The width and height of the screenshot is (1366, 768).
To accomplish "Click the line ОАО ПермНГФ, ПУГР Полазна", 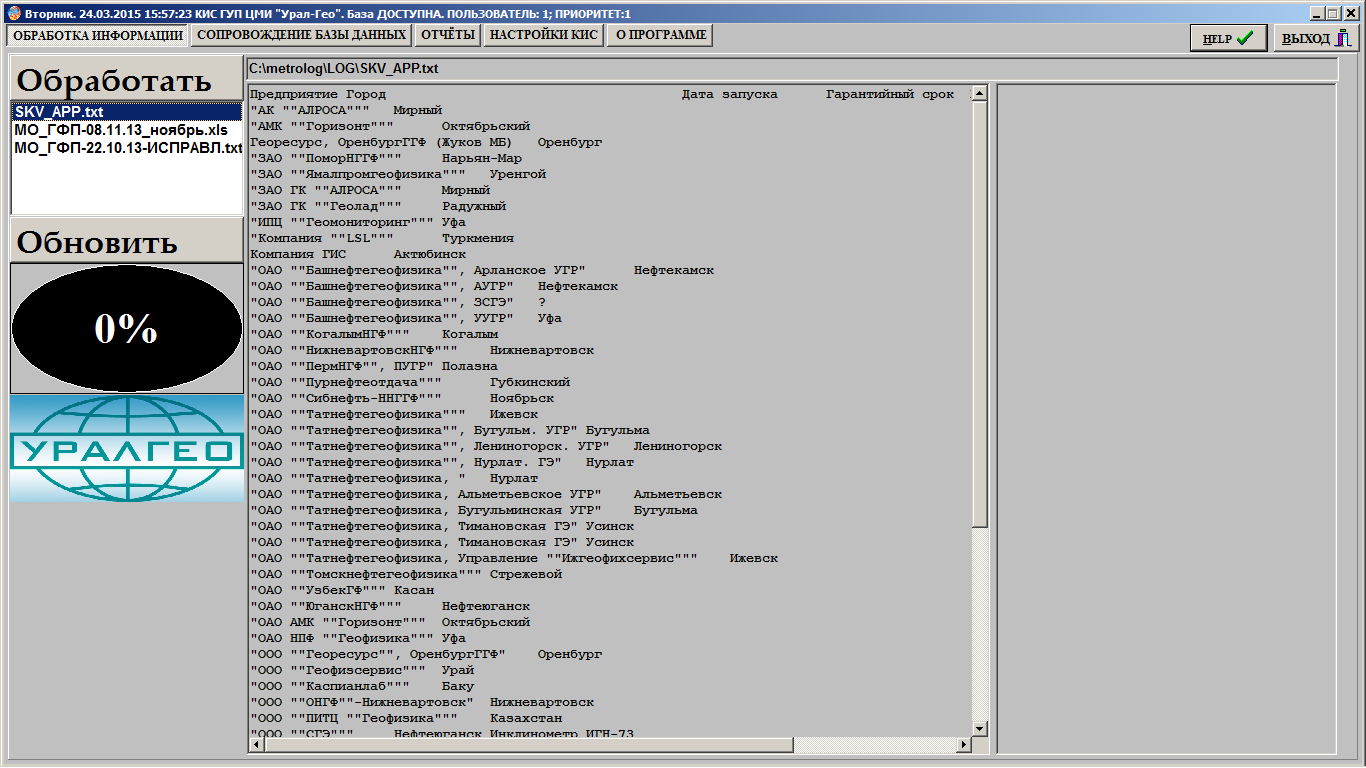I will pos(373,366).
